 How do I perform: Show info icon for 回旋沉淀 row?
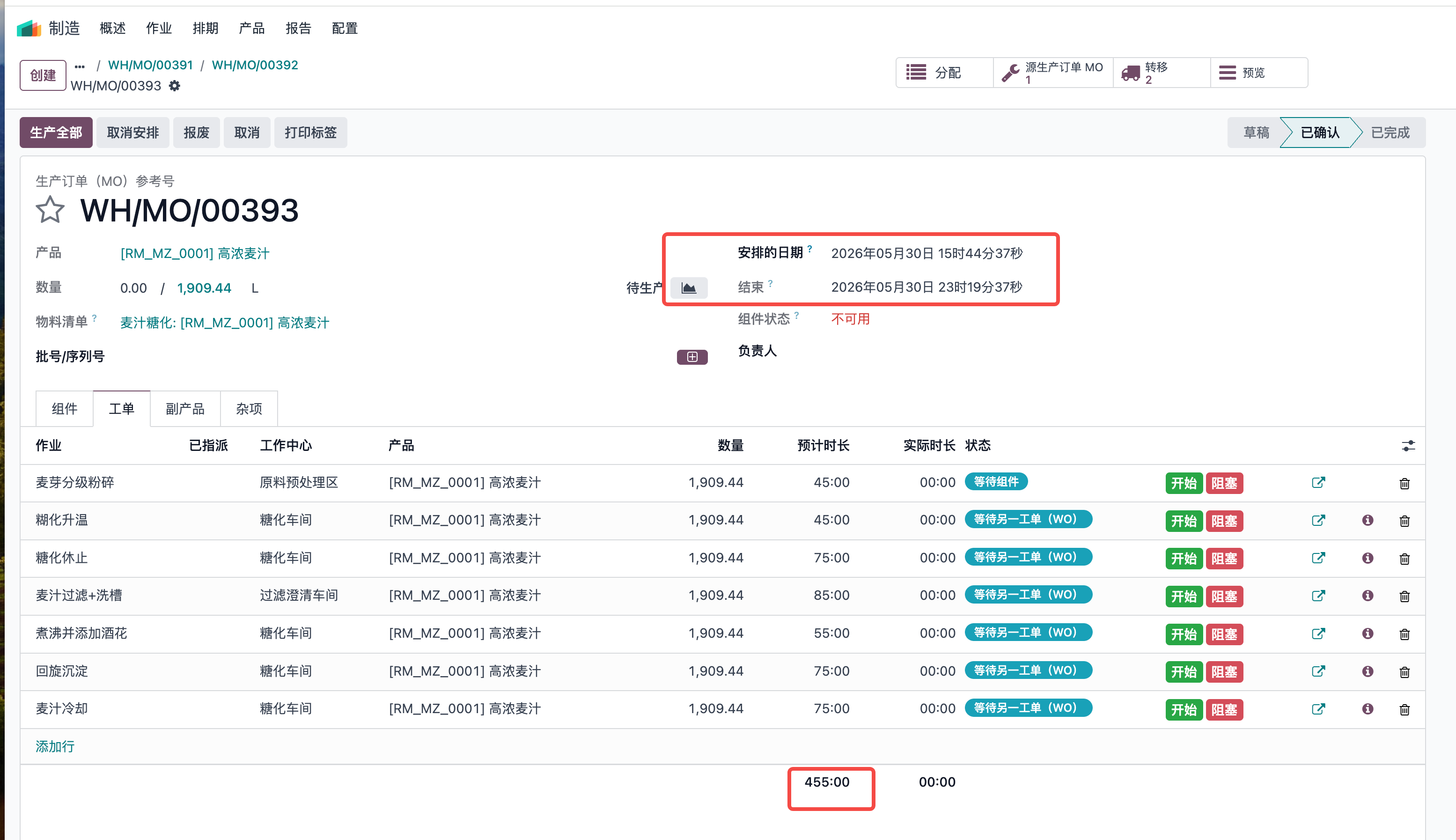(1368, 671)
